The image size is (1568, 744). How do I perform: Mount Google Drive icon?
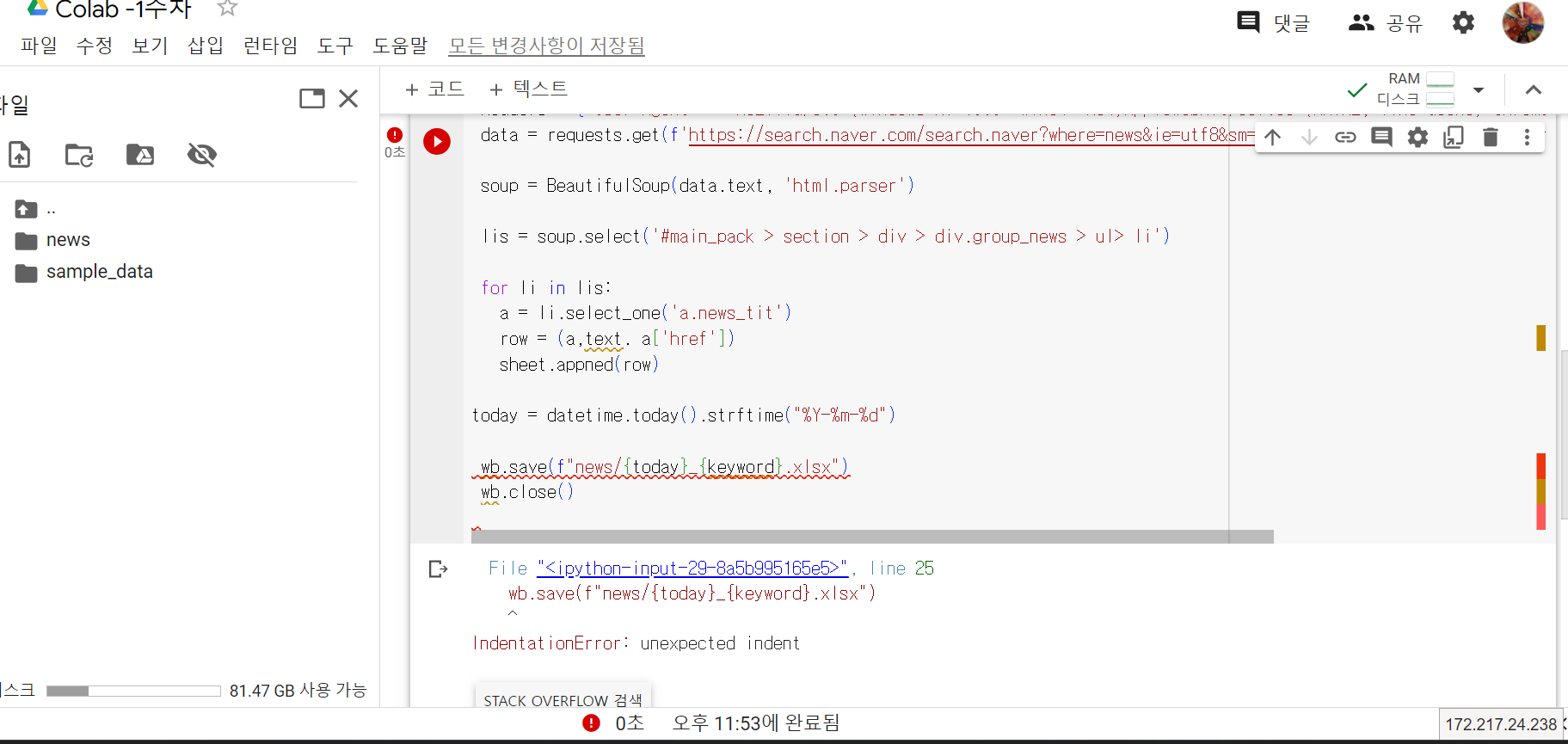point(140,155)
